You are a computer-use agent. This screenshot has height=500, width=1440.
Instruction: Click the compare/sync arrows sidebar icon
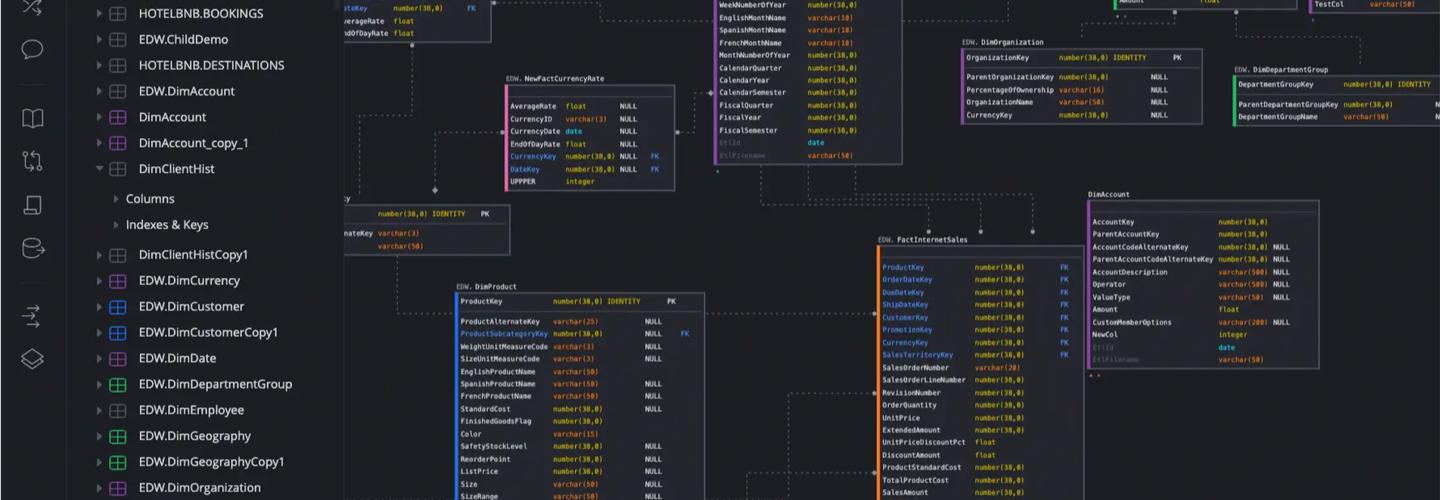tap(32, 161)
